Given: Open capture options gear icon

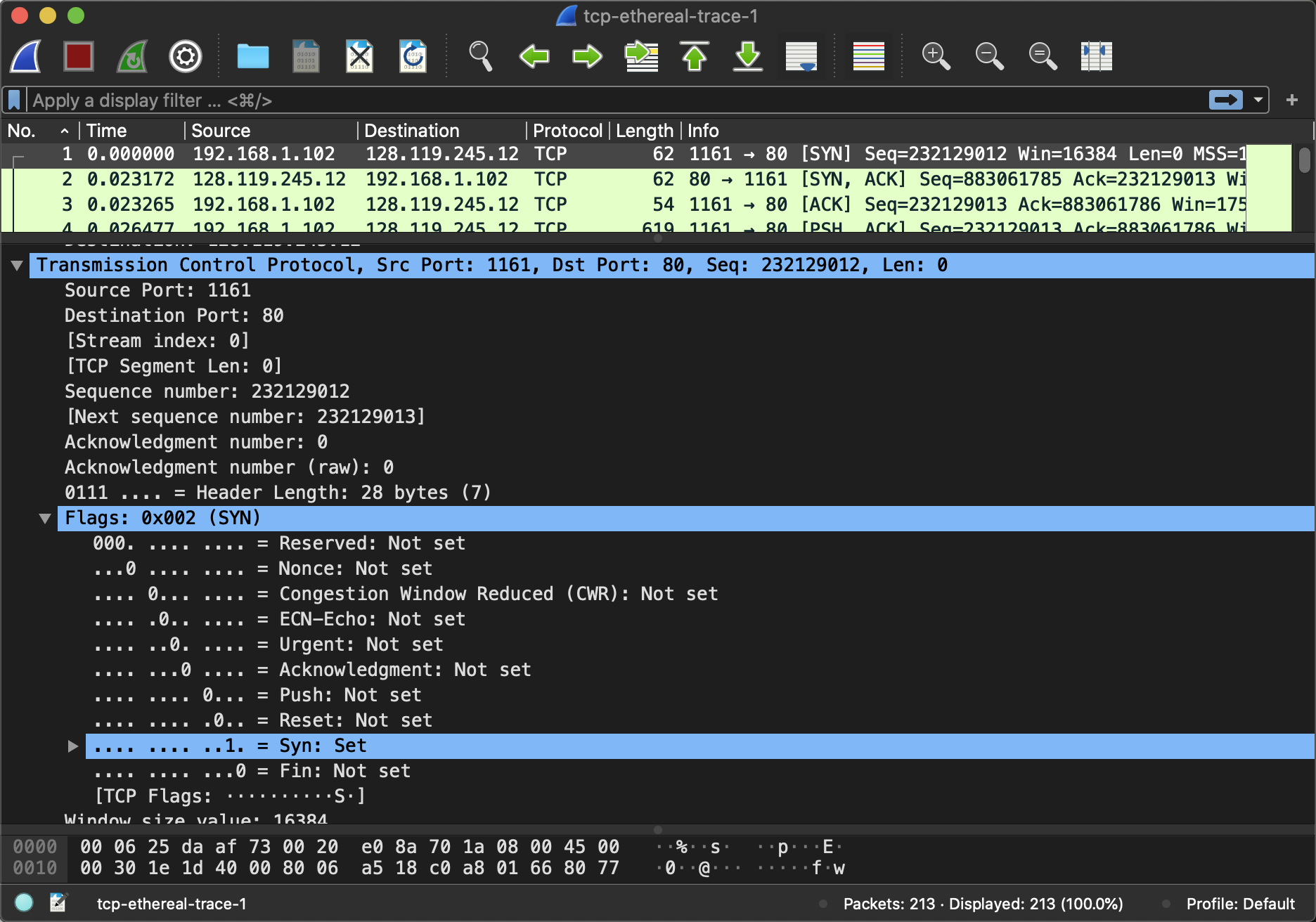Looking at the screenshot, I should [x=186, y=56].
